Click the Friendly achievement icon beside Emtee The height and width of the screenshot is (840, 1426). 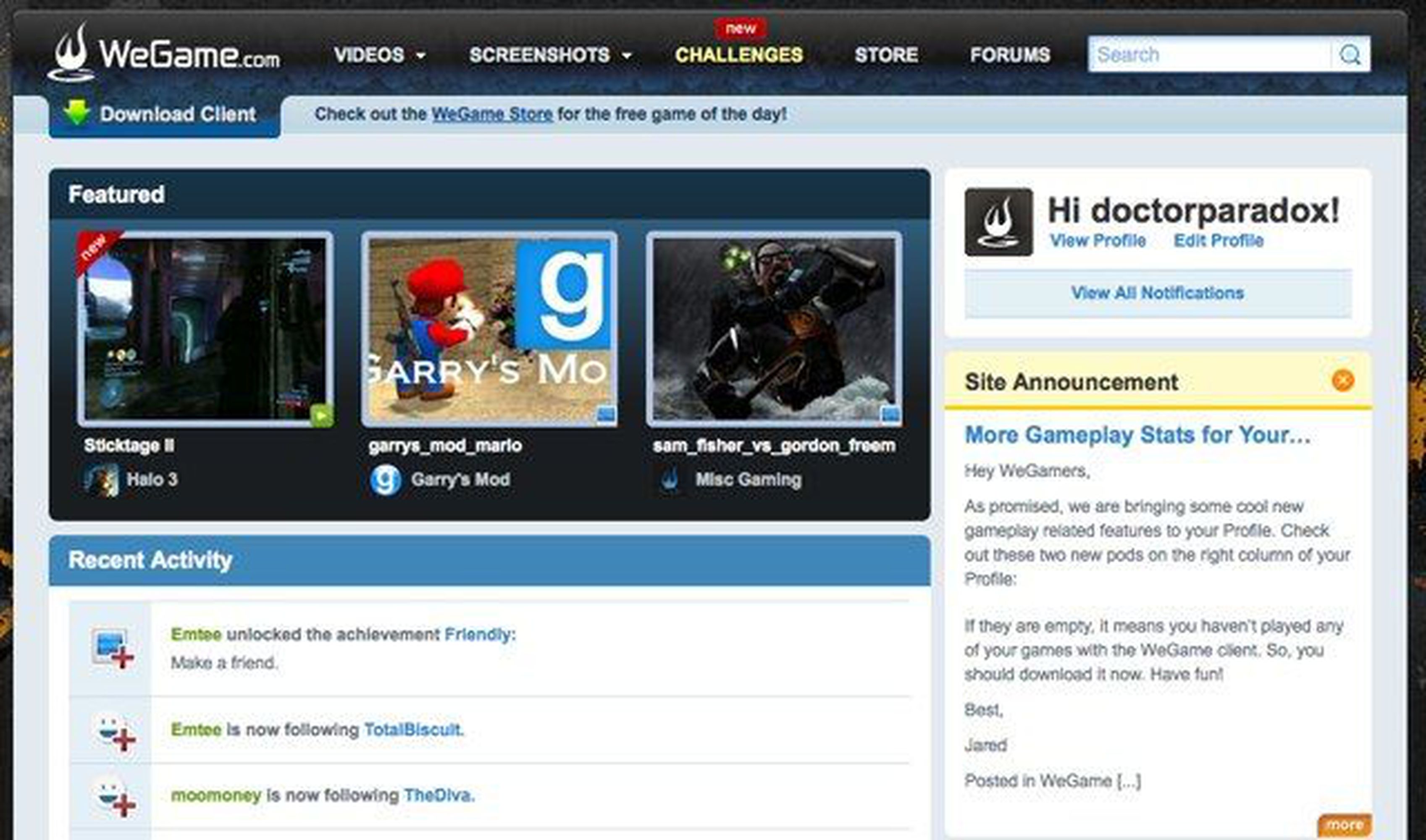[113, 648]
